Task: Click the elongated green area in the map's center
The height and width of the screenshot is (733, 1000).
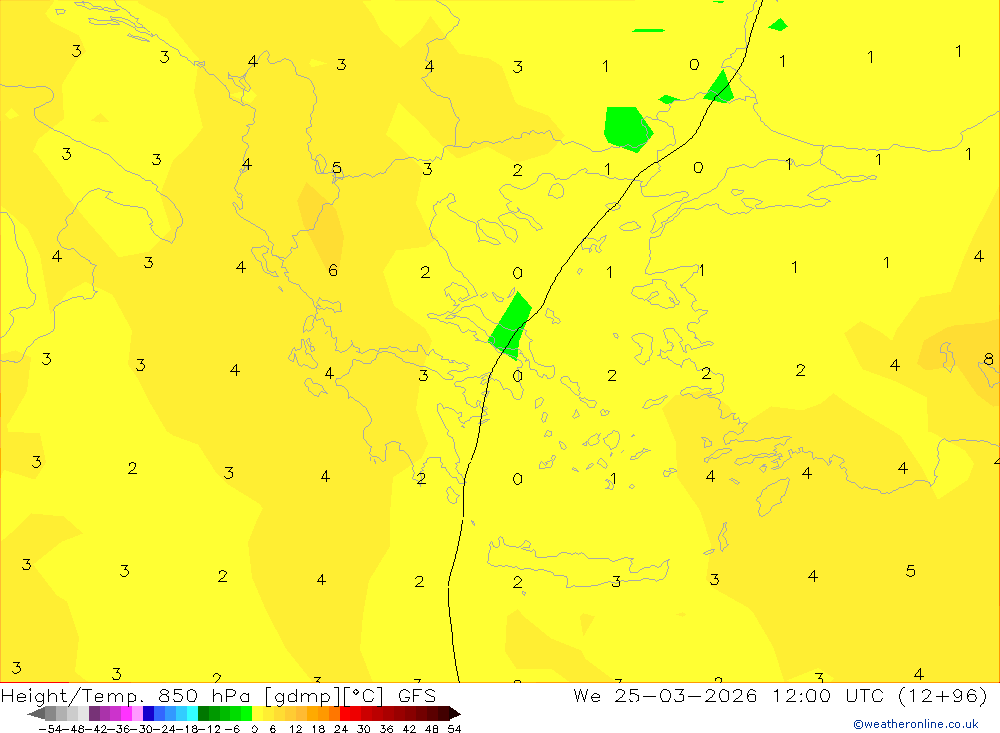Action: click(511, 325)
